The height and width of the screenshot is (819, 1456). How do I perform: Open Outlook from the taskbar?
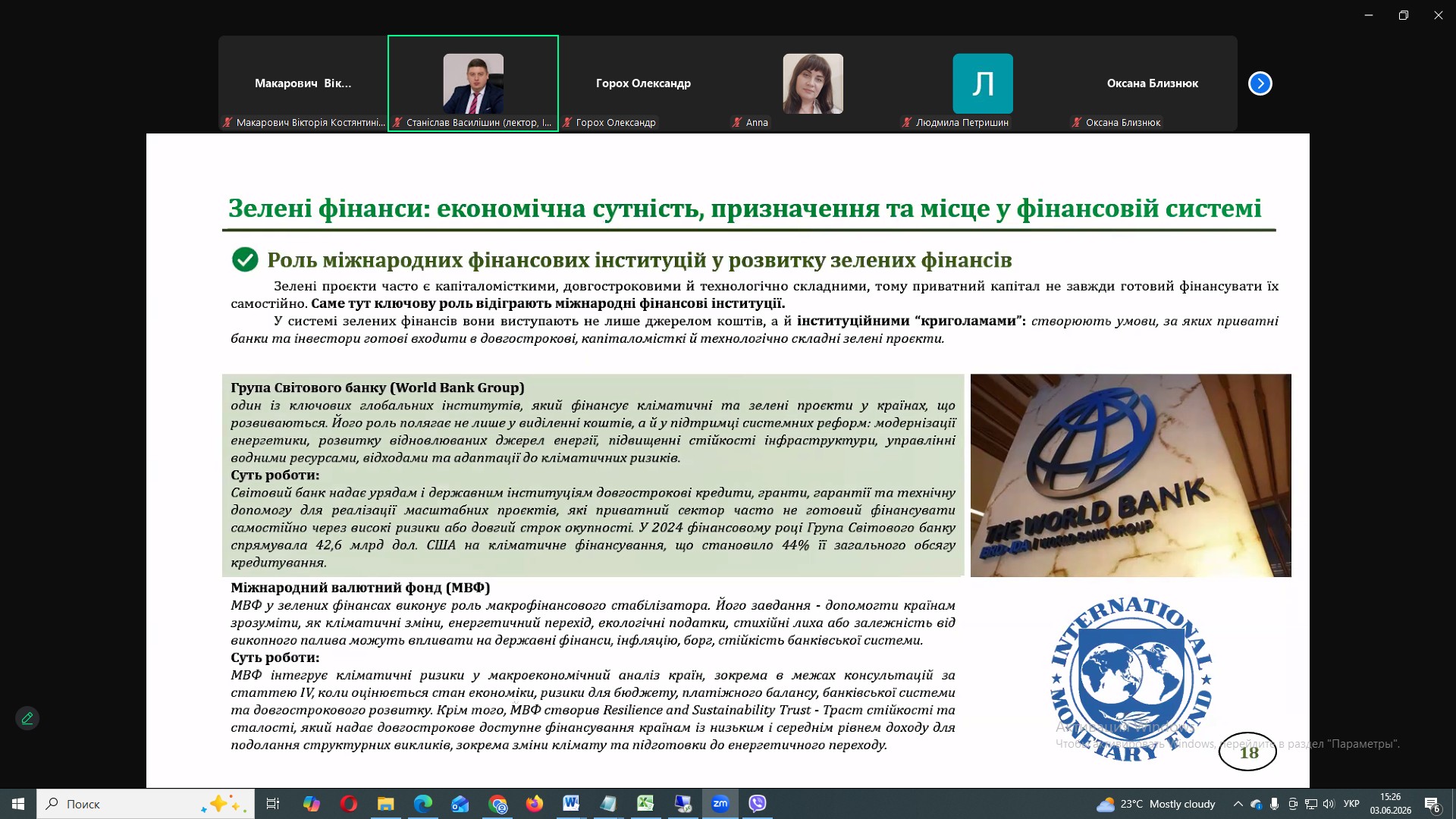(460, 804)
